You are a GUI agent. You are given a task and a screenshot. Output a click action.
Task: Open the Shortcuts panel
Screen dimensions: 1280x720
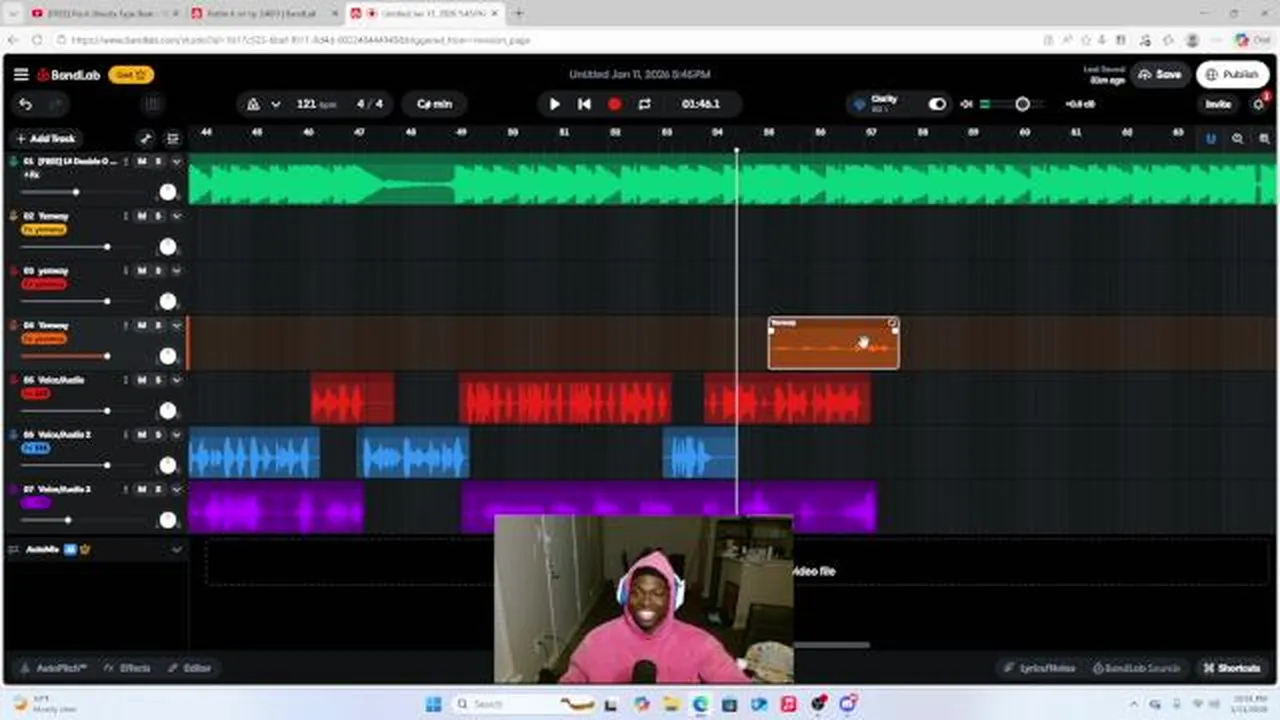[1231, 668]
